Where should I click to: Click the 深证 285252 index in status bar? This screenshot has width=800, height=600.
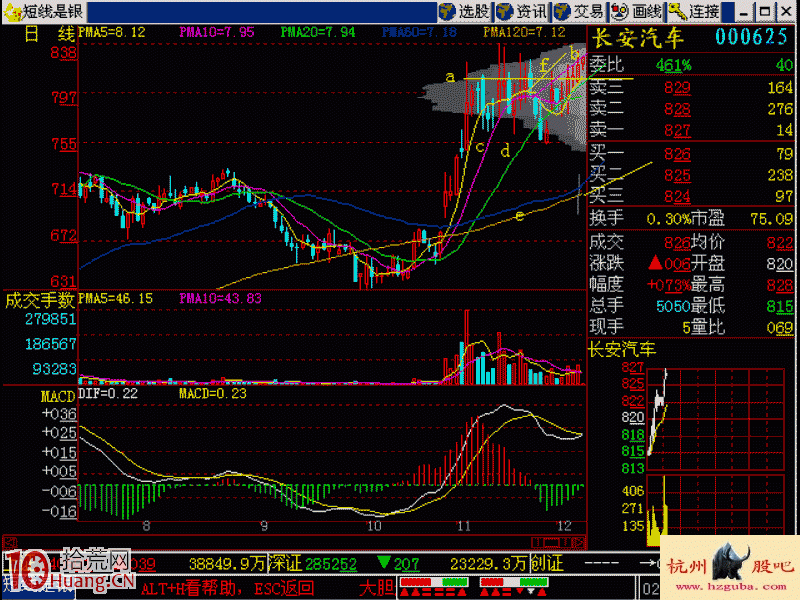313,564
